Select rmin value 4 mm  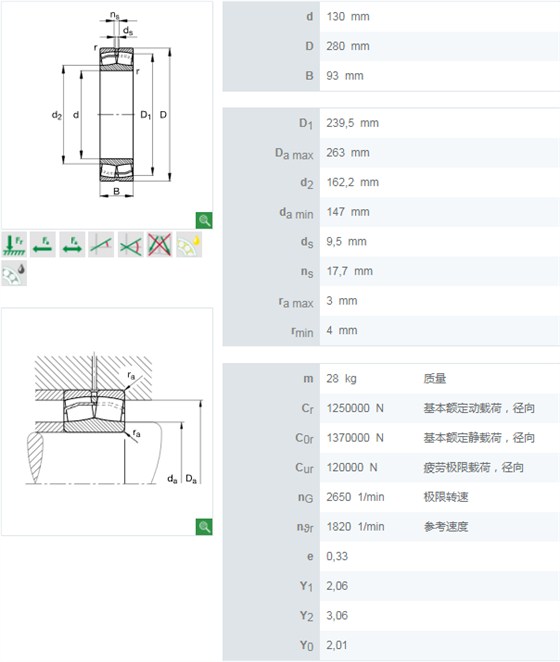click(342, 330)
